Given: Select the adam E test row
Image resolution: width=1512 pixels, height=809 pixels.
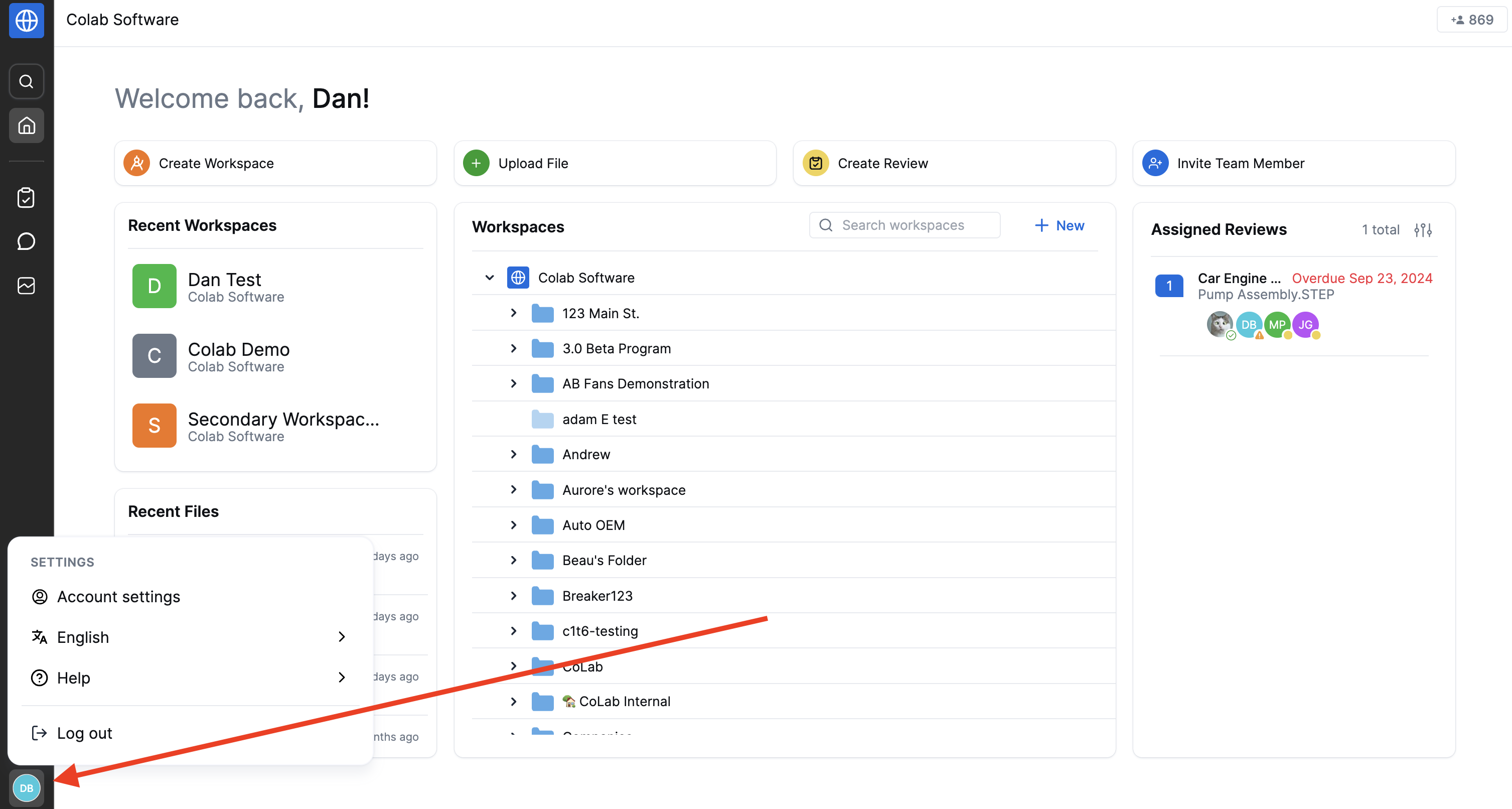Looking at the screenshot, I should (794, 419).
